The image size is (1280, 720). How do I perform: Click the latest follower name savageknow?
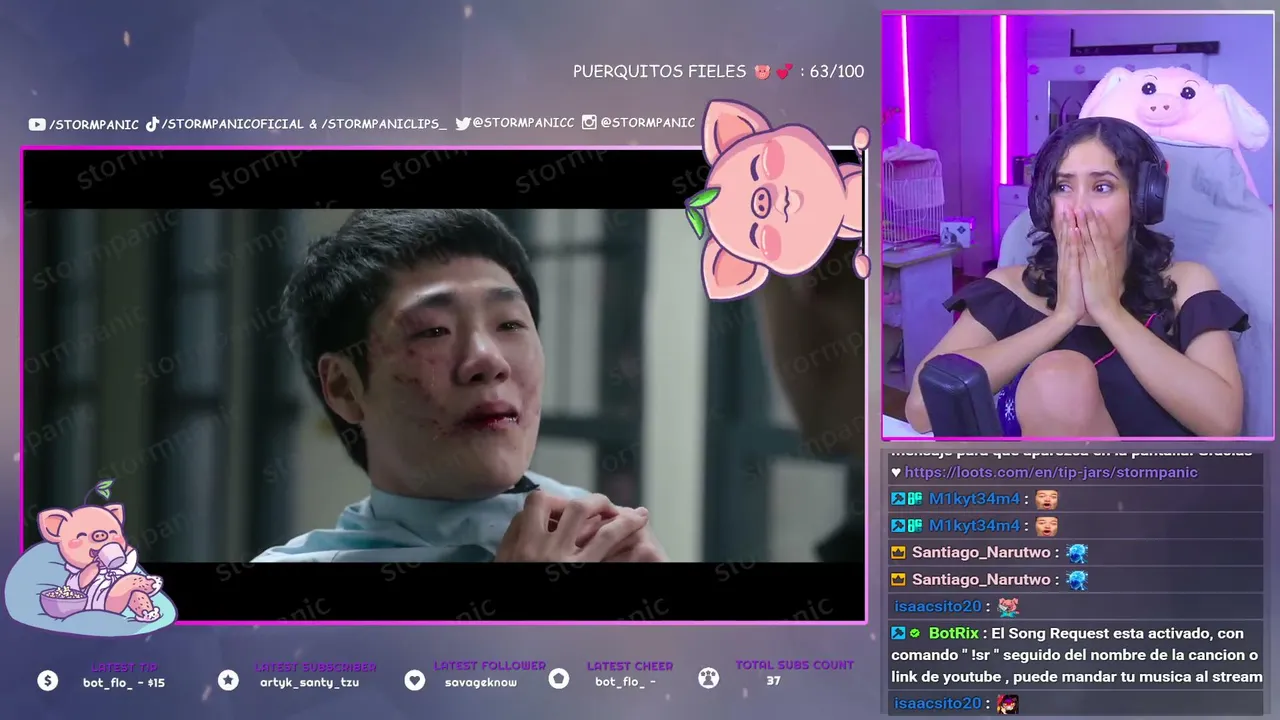(x=481, y=682)
